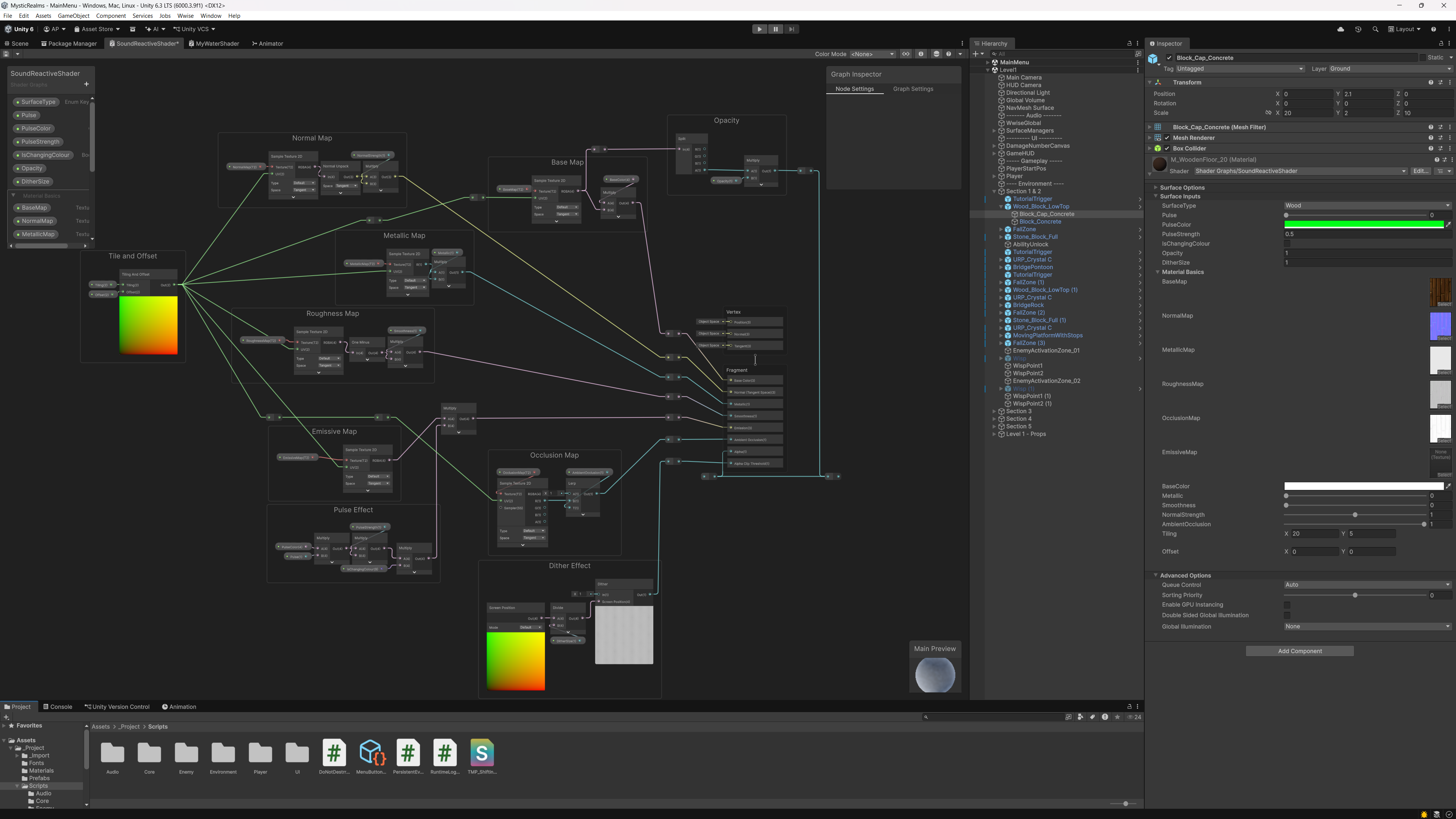
Task: Switch to the Animator tab
Action: point(267,44)
